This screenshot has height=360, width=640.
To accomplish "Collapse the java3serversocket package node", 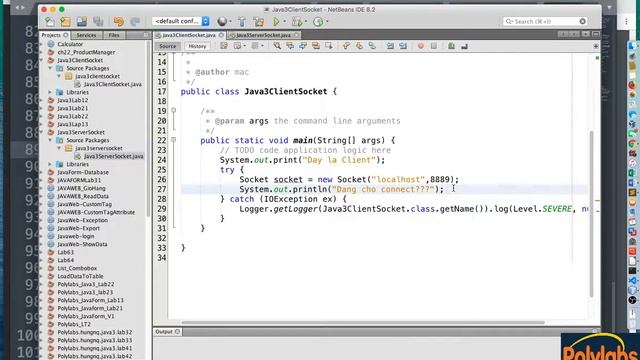I will coord(59,148).
